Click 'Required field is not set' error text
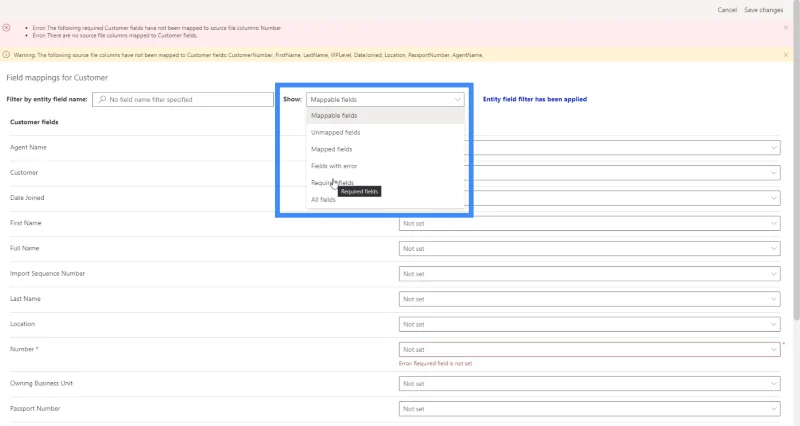The image size is (800, 426). [x=435, y=363]
